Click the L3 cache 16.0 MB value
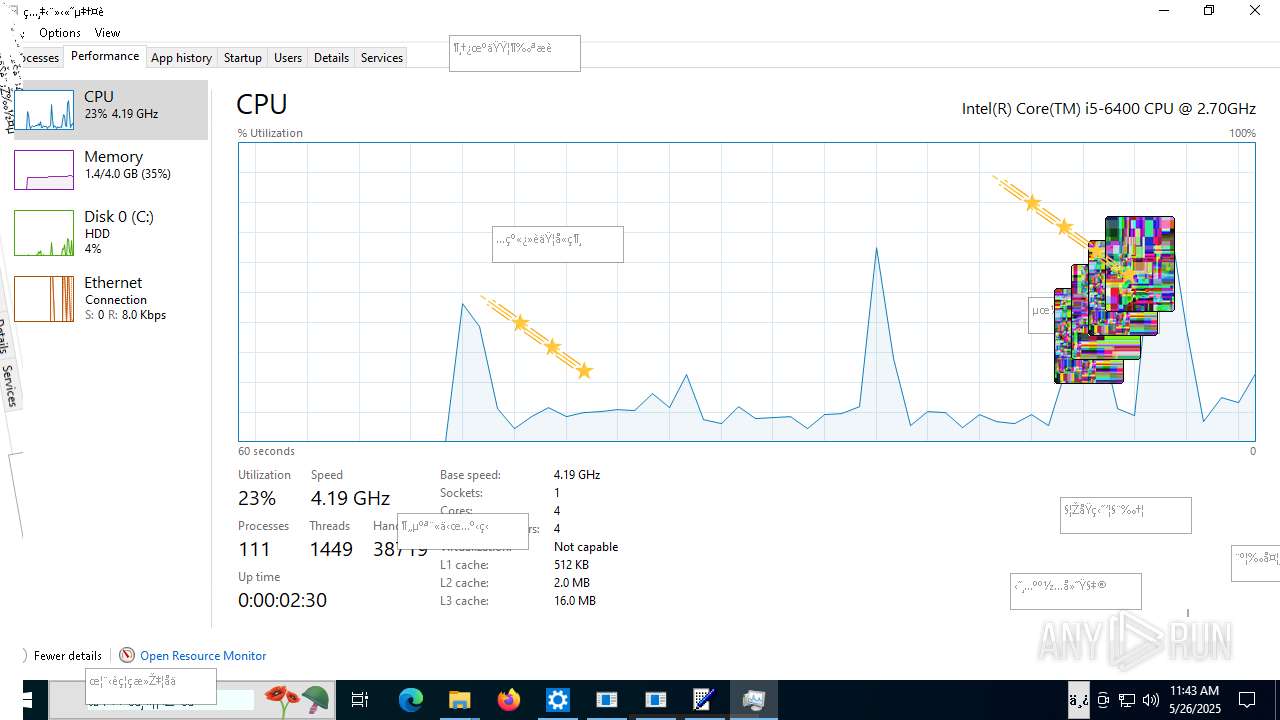 [575, 601]
